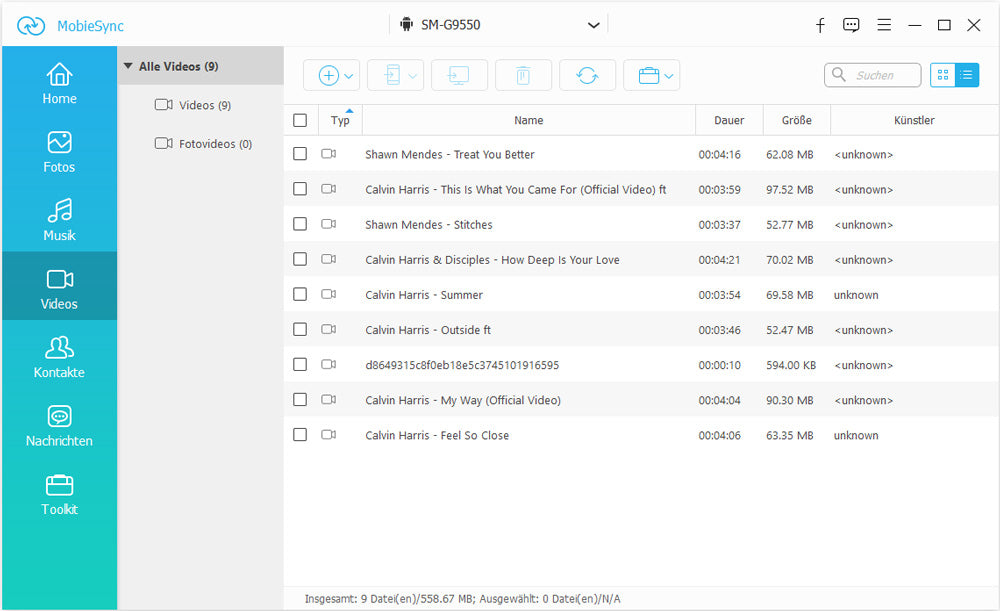The width and height of the screenshot is (1000, 611).
Task: Sort the list by Größe column
Action: tap(796, 120)
